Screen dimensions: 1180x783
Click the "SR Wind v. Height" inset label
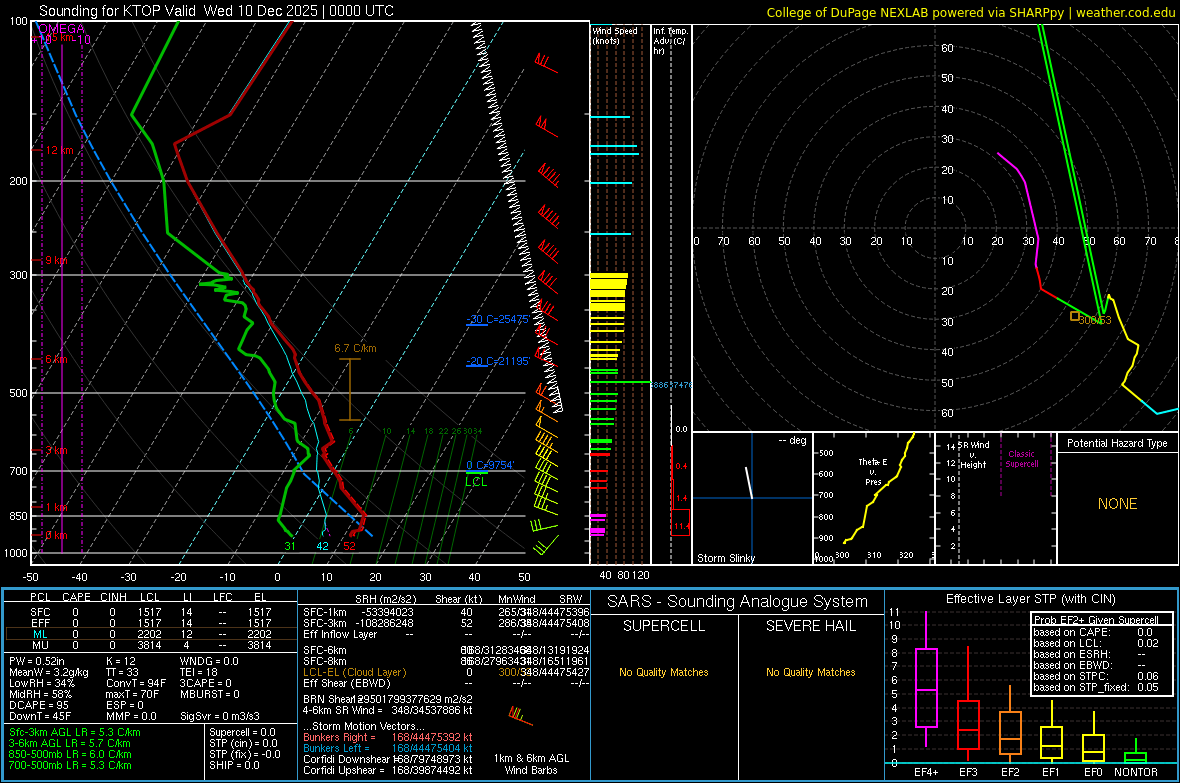pos(973,455)
